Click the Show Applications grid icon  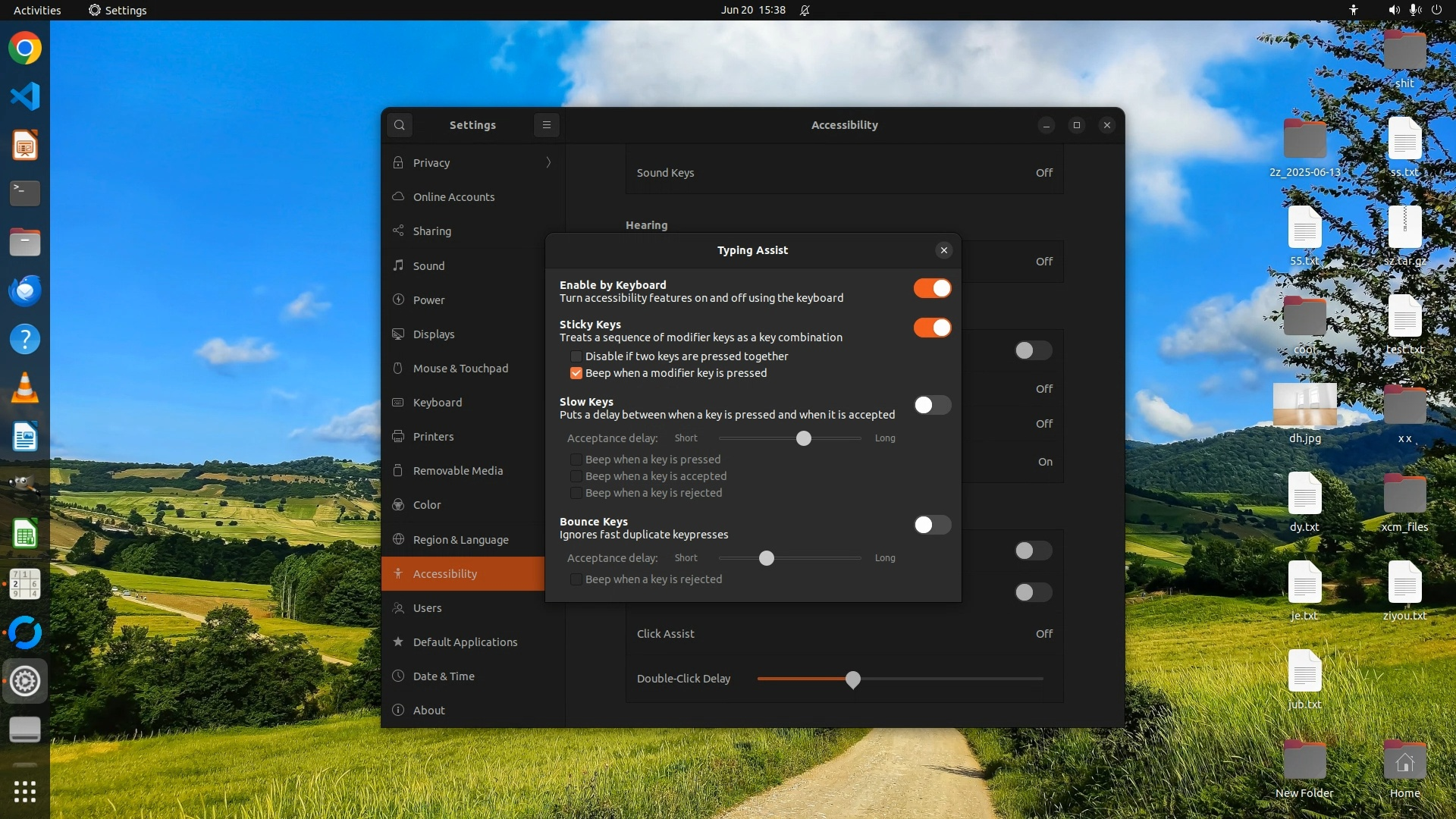(25, 792)
